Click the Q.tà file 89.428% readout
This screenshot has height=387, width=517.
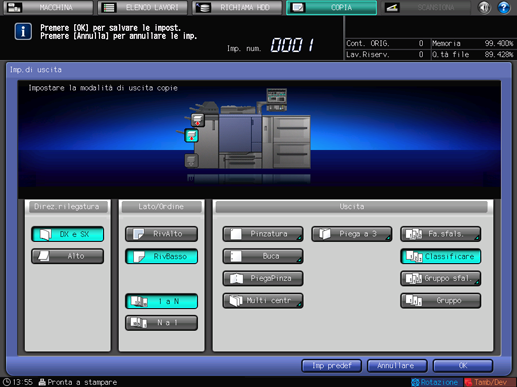pyautogui.click(x=473, y=54)
